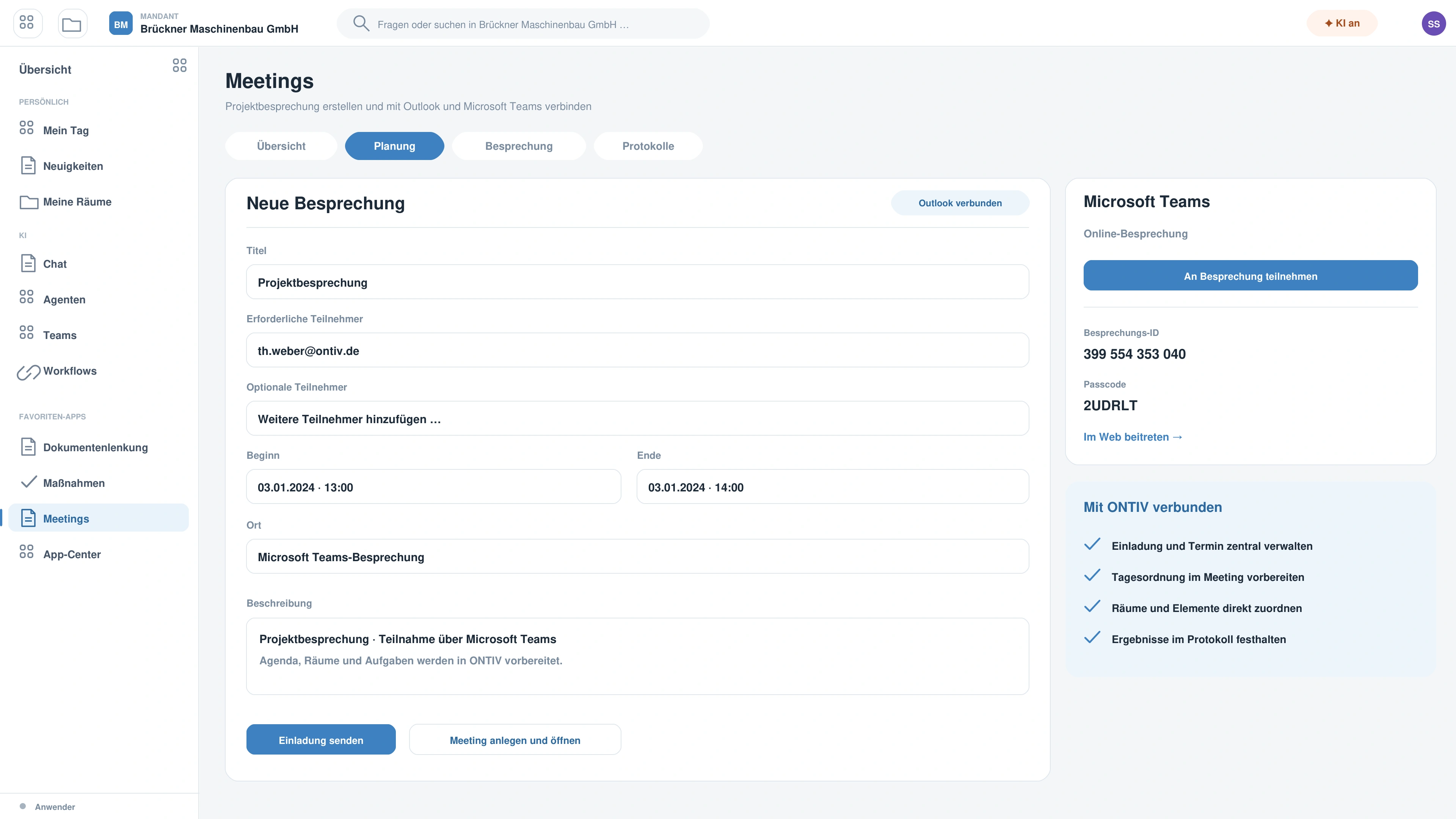Click Weitere Teilnehmer hinzufügen field
This screenshot has height=819, width=1456.
637,418
